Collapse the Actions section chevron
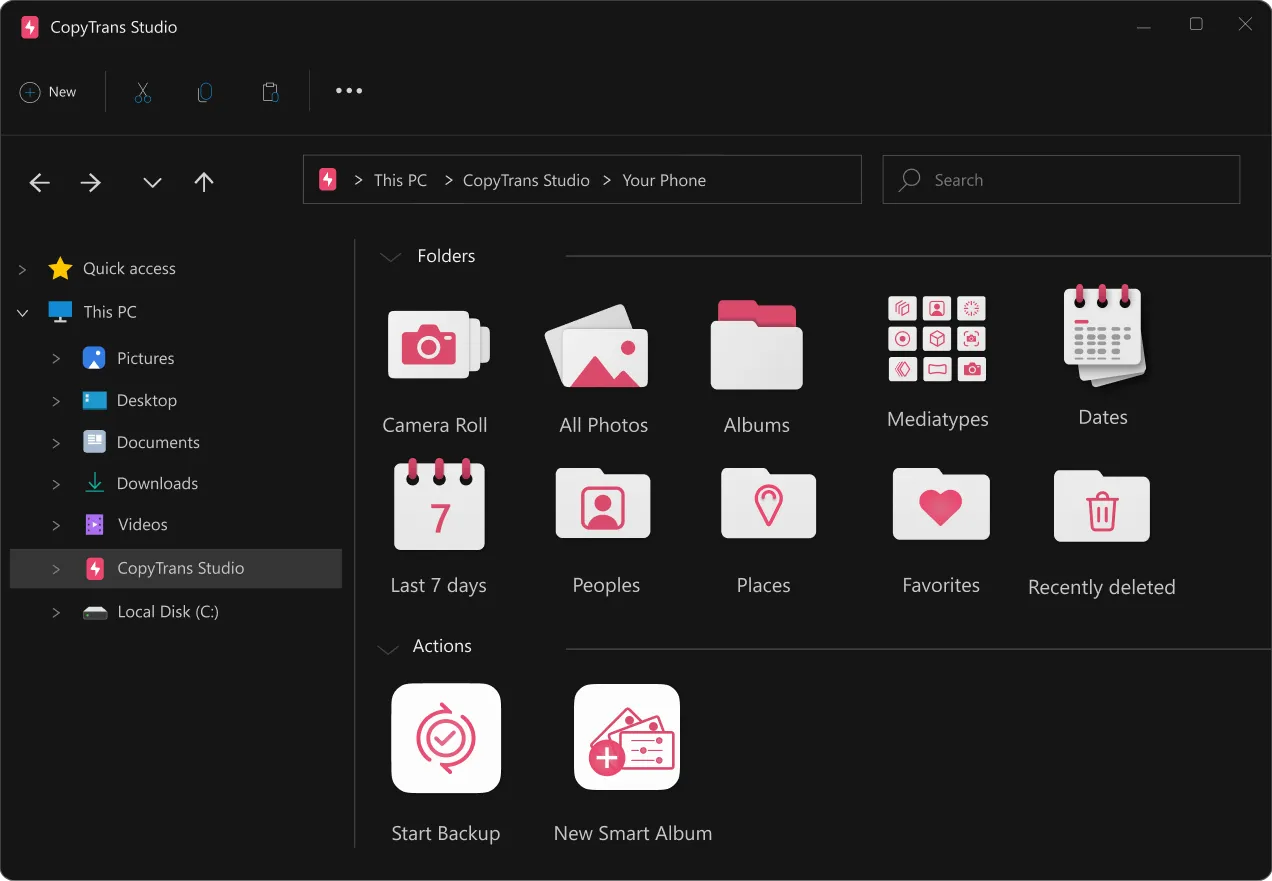This screenshot has height=881, width=1272. (x=388, y=649)
